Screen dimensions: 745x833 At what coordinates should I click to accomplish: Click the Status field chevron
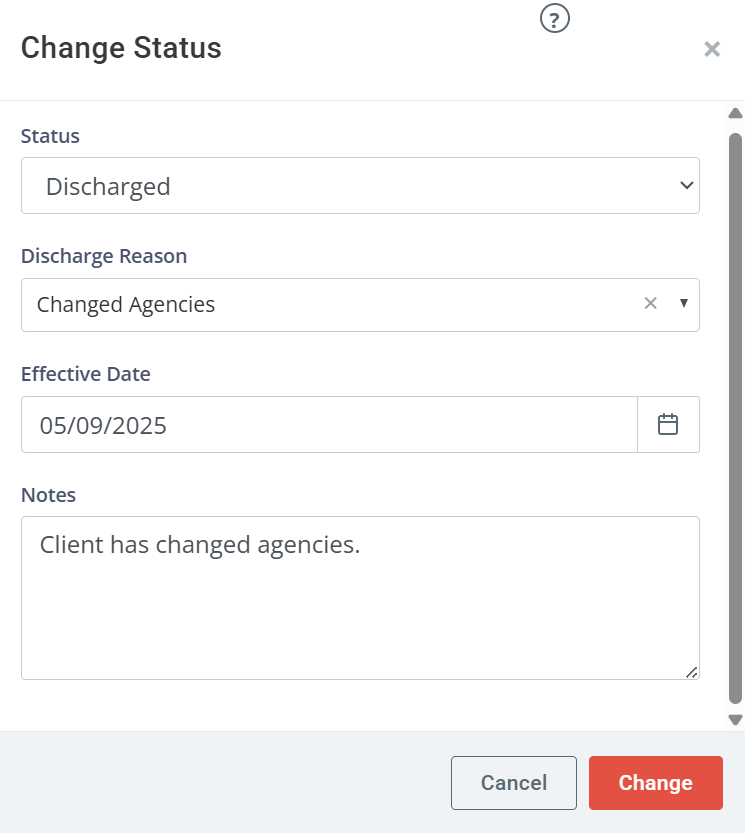coord(687,185)
